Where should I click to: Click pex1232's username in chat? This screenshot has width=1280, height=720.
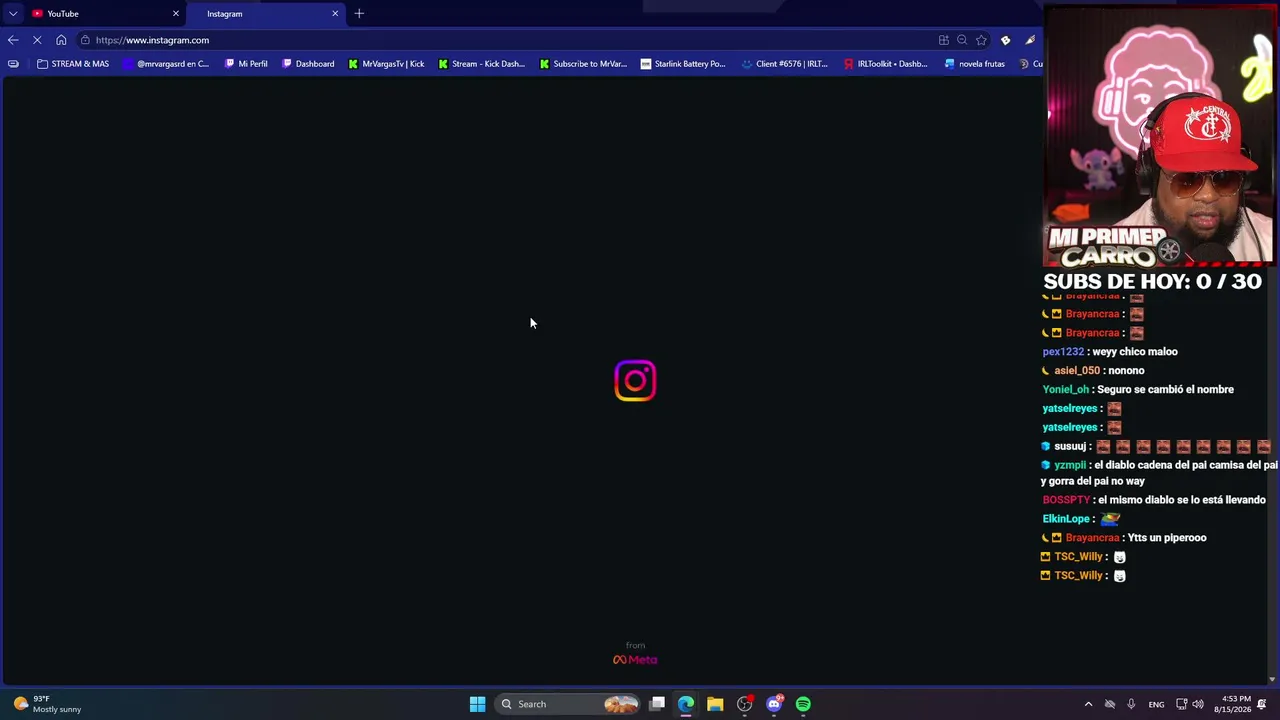click(x=1063, y=352)
